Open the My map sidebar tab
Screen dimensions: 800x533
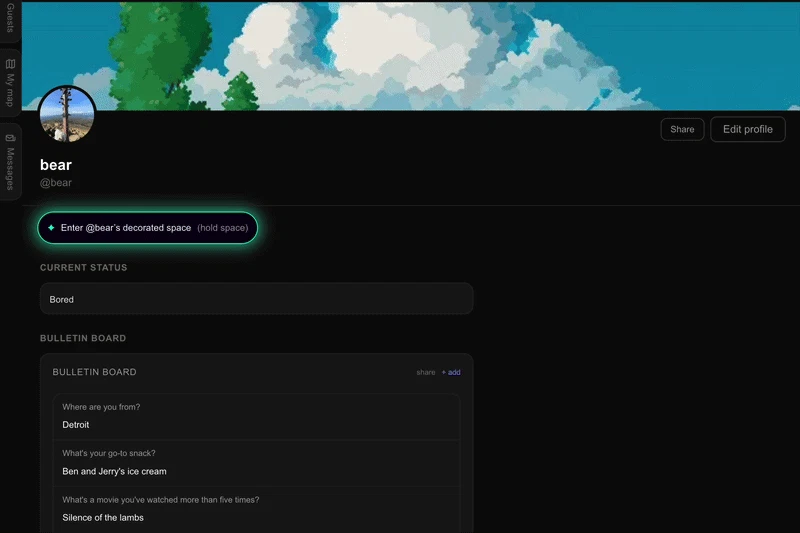coord(10,83)
